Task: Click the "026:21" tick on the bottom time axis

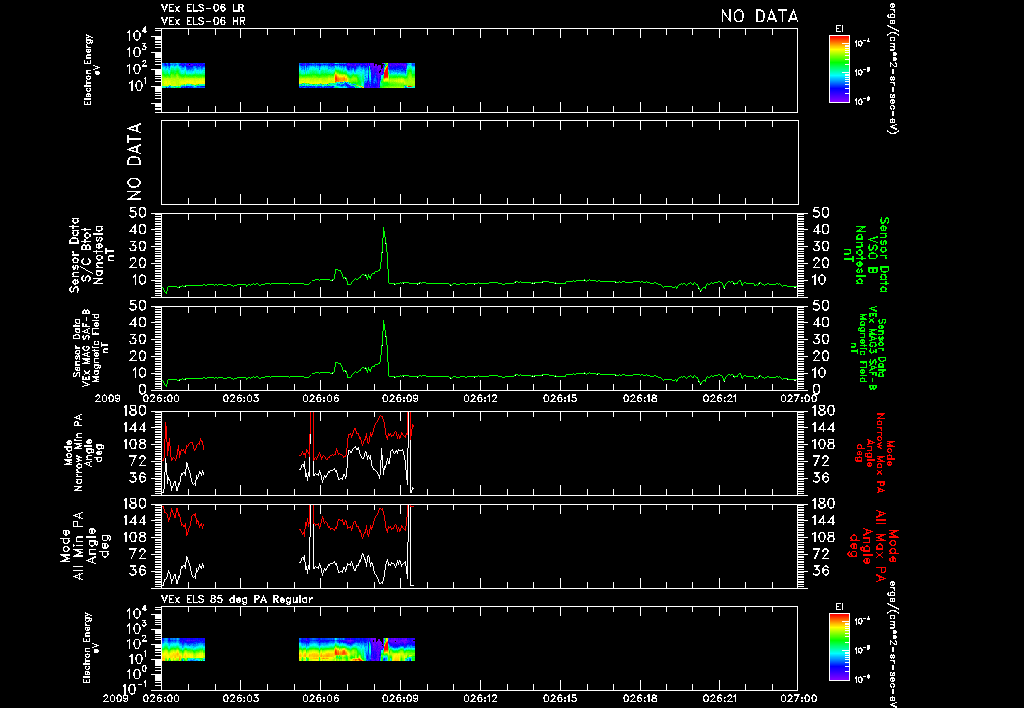Action: 719,698
